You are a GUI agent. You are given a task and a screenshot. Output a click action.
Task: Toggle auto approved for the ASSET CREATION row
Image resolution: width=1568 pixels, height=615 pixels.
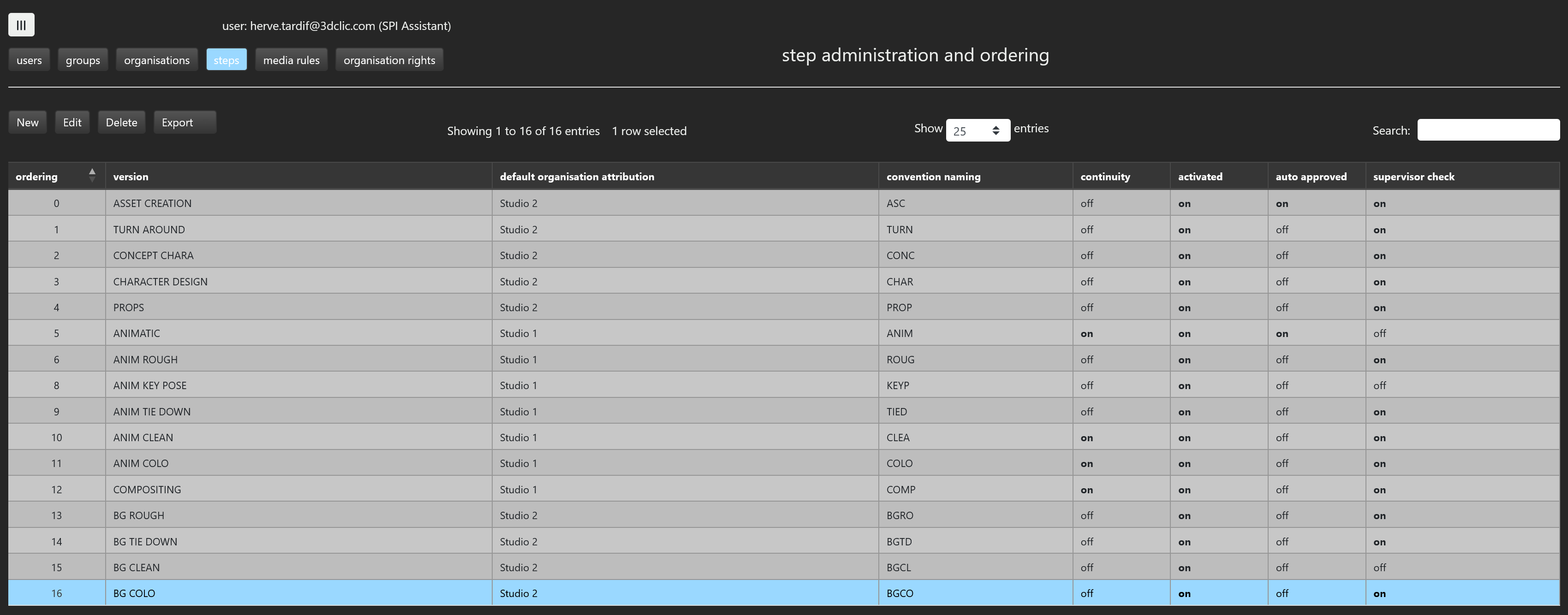tap(1282, 204)
